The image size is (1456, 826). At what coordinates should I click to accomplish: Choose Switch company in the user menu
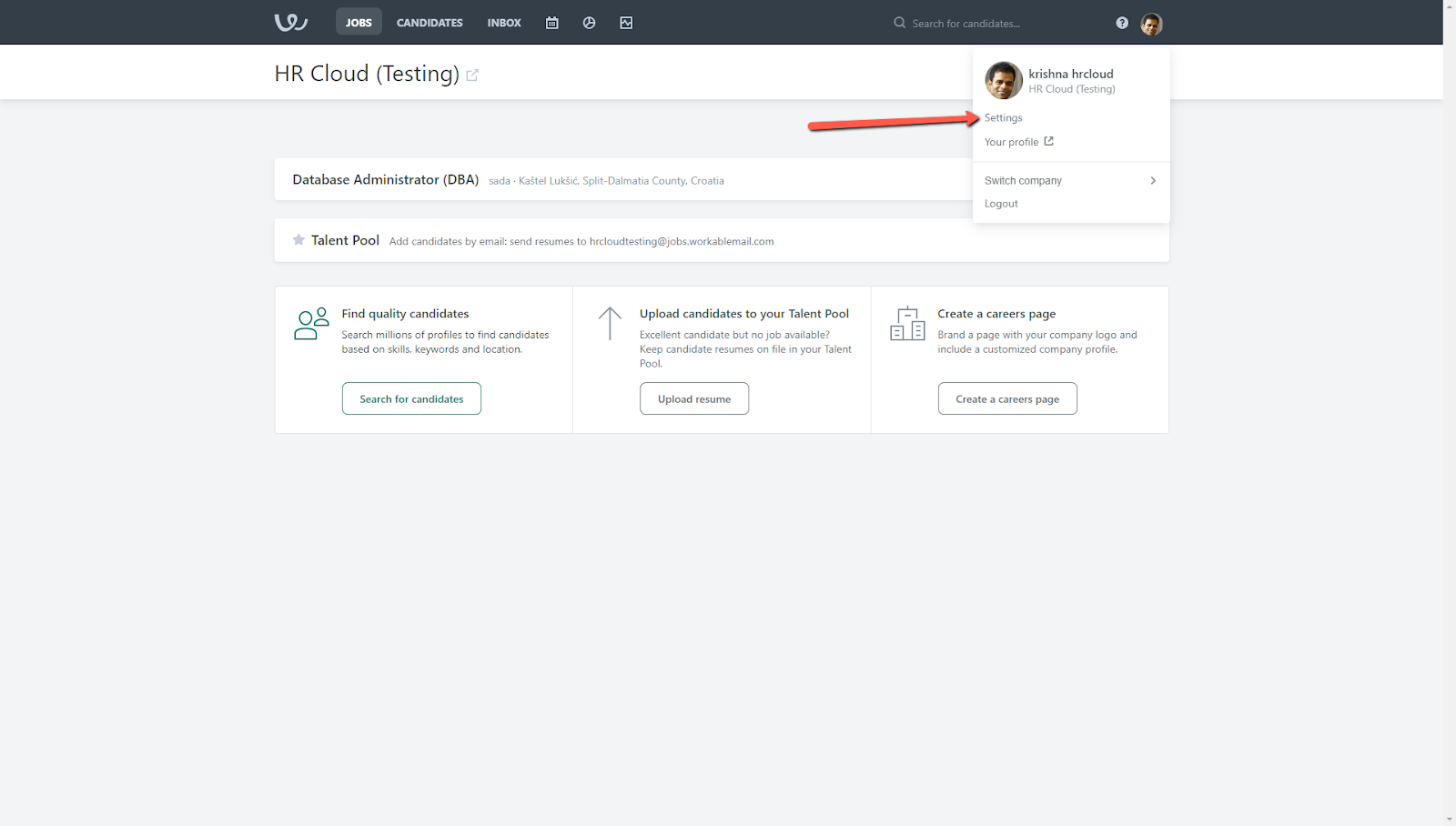1023,181
